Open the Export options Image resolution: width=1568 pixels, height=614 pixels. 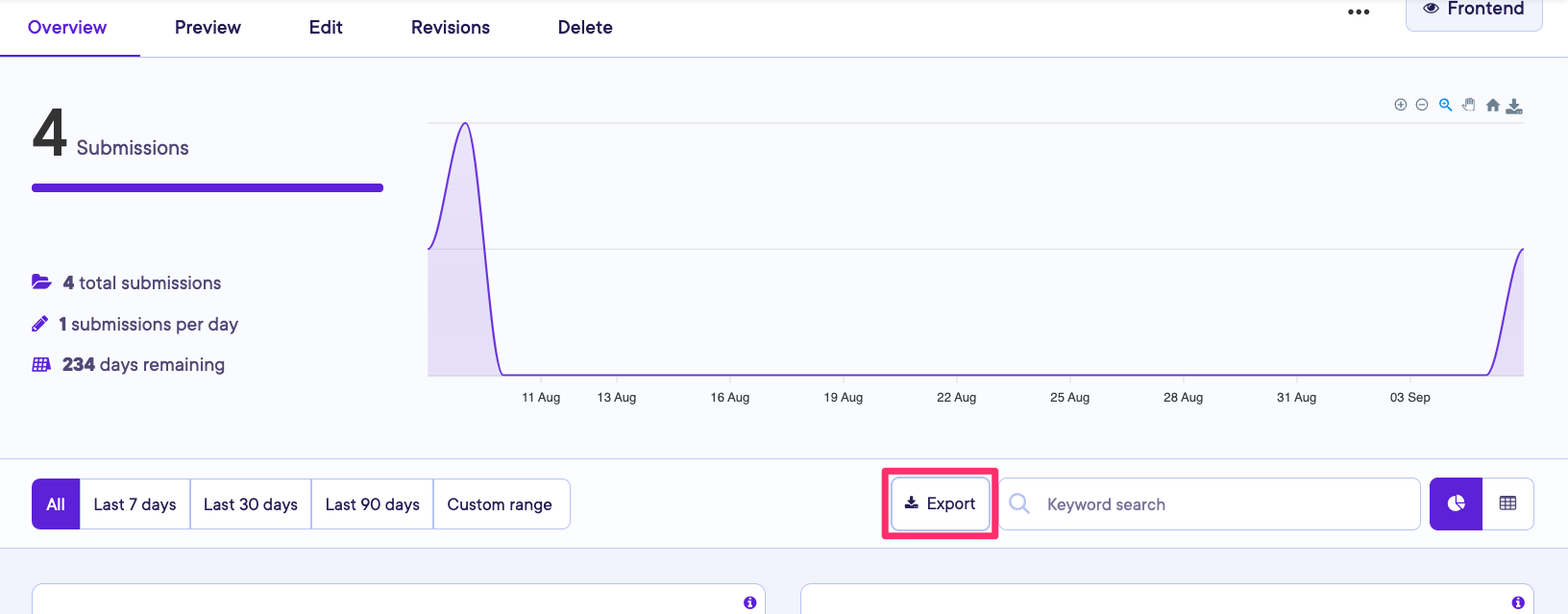point(941,503)
